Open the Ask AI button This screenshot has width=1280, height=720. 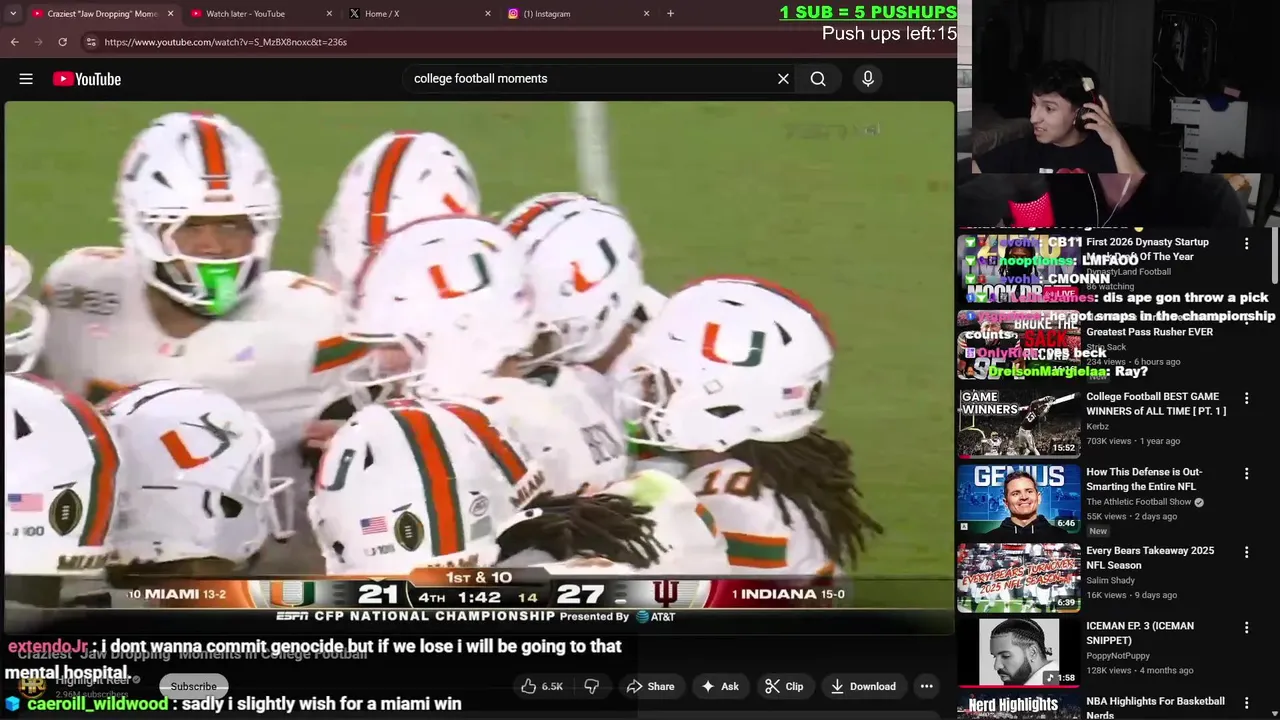point(720,686)
